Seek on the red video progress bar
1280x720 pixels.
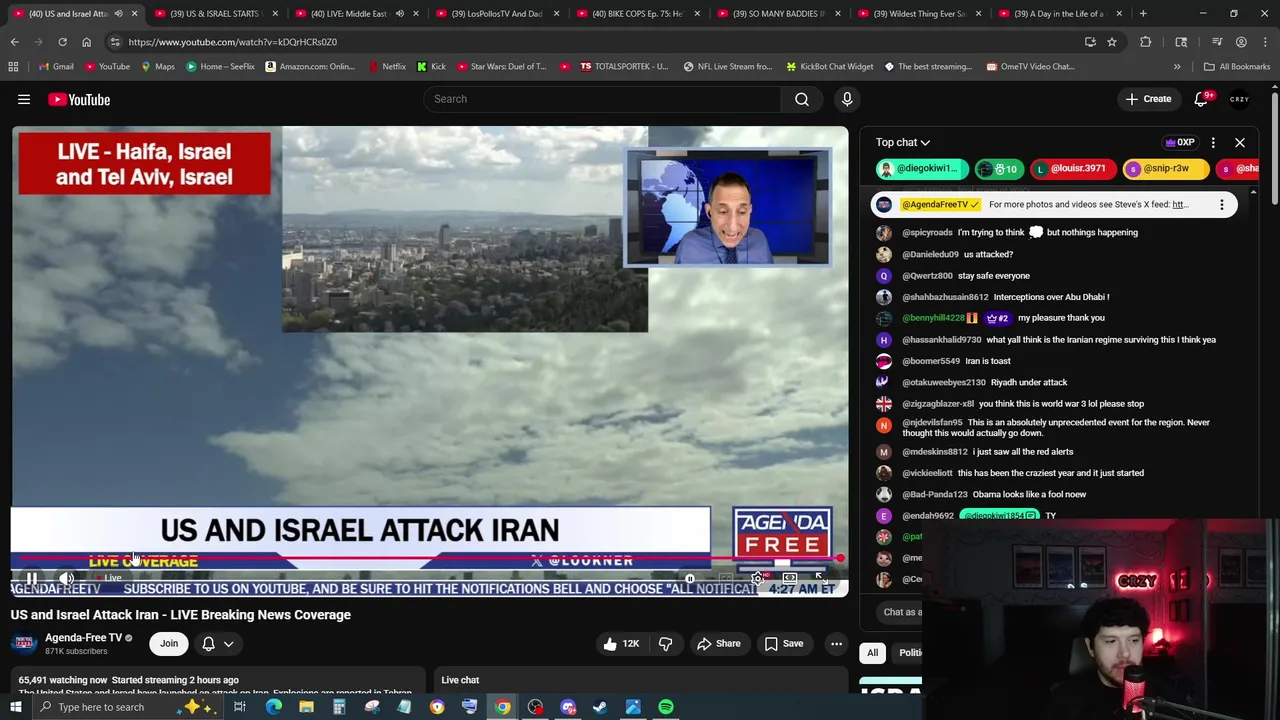coord(428,558)
